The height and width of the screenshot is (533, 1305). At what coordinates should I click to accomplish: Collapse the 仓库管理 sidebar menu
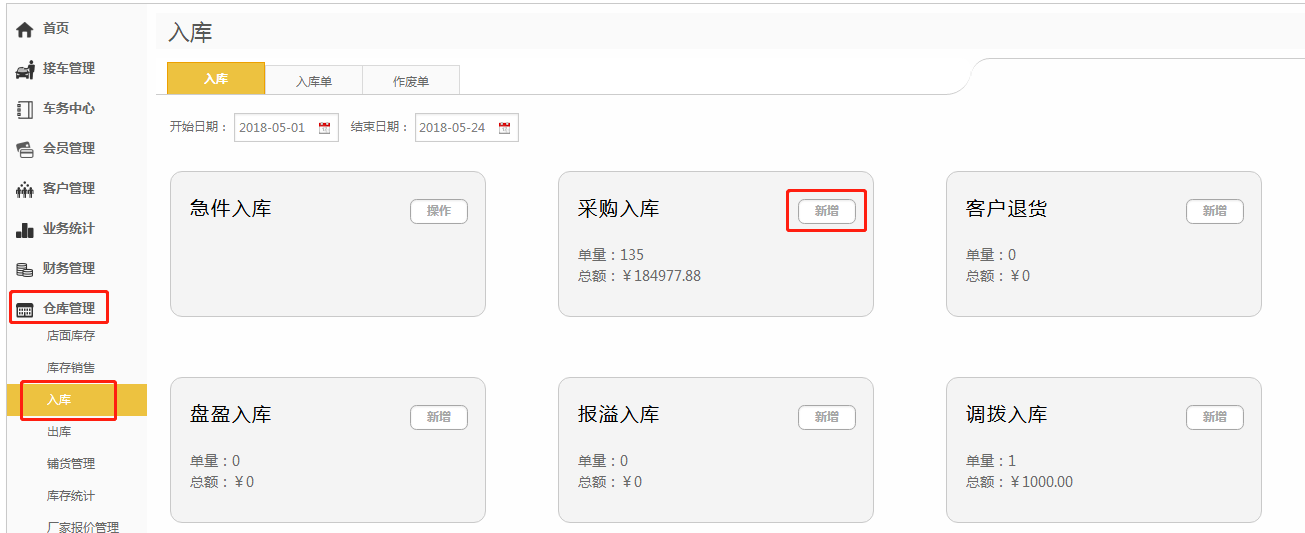(x=68, y=309)
